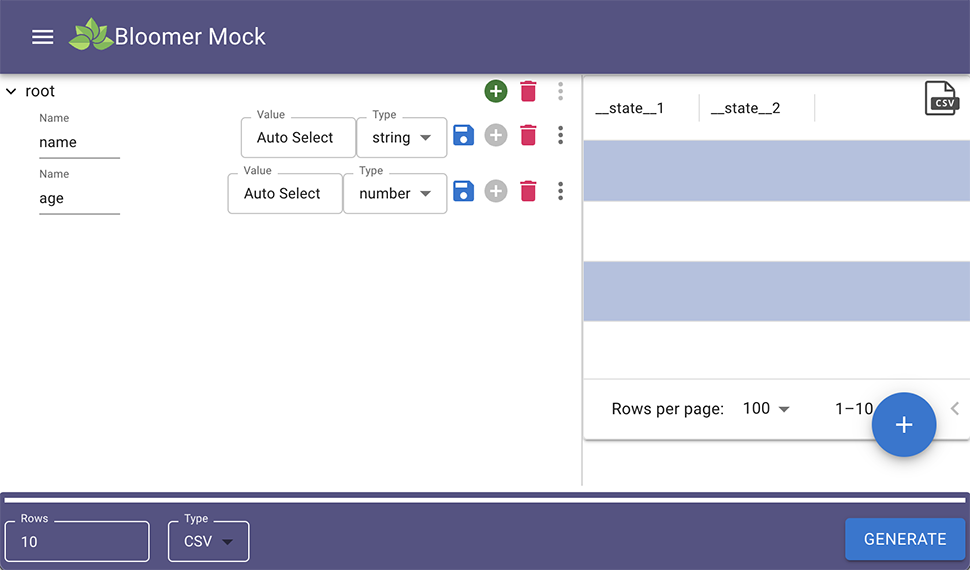This screenshot has width=970, height=570.
Task: Edit the Name field containing 'age'
Action: 79,199
